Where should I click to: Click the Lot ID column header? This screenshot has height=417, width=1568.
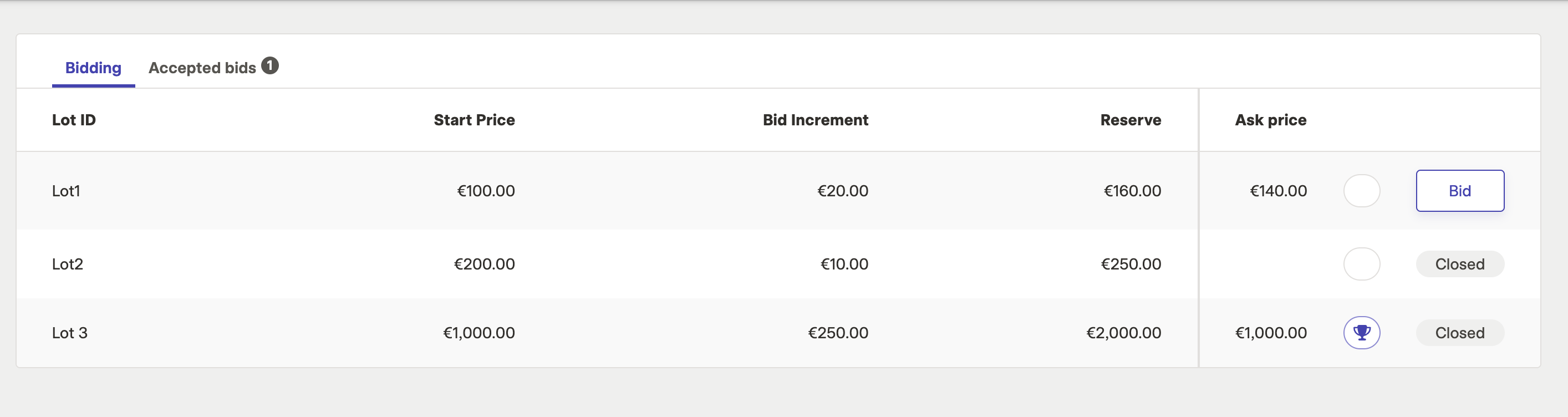pyautogui.click(x=74, y=120)
